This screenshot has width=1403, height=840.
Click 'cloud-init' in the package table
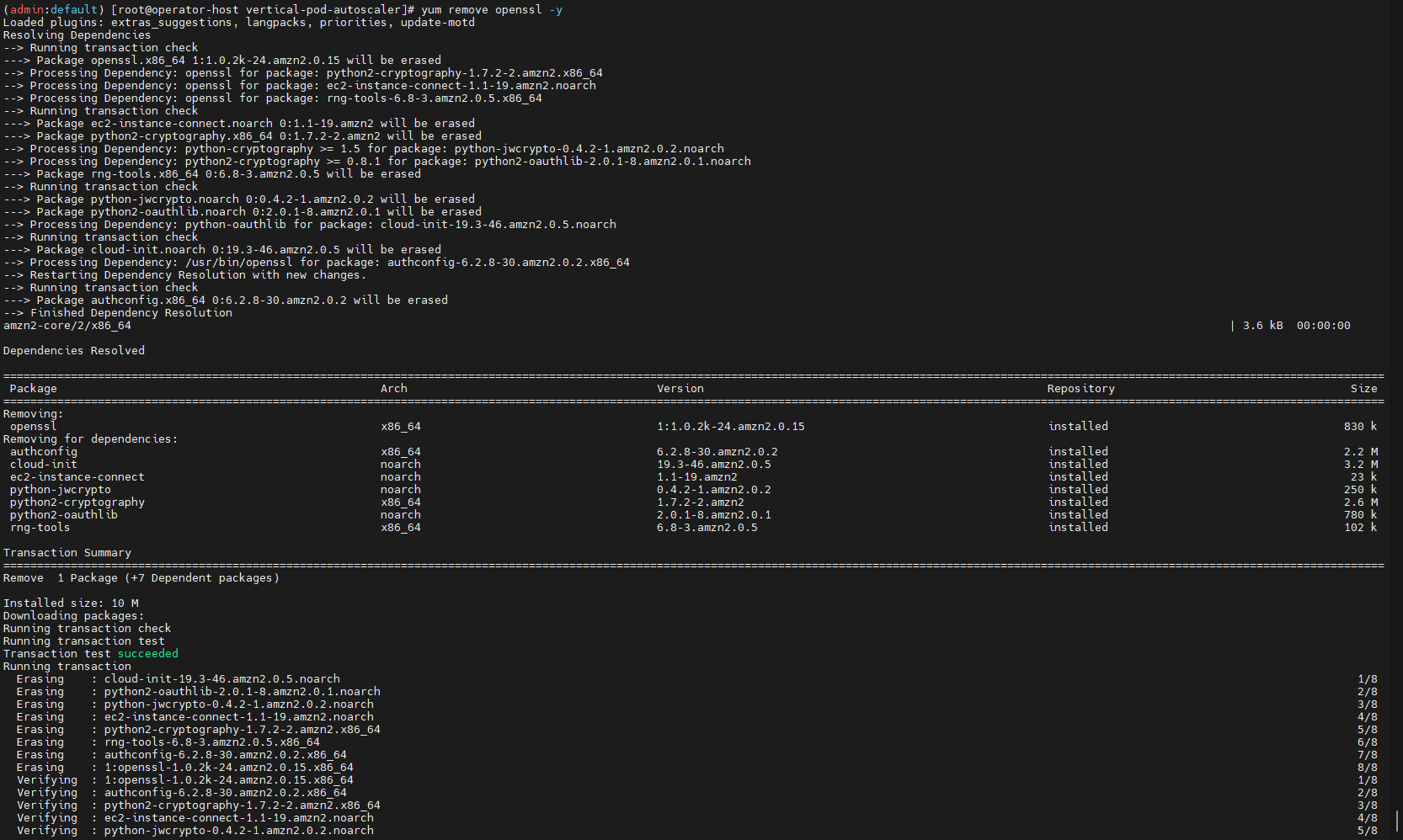click(44, 465)
